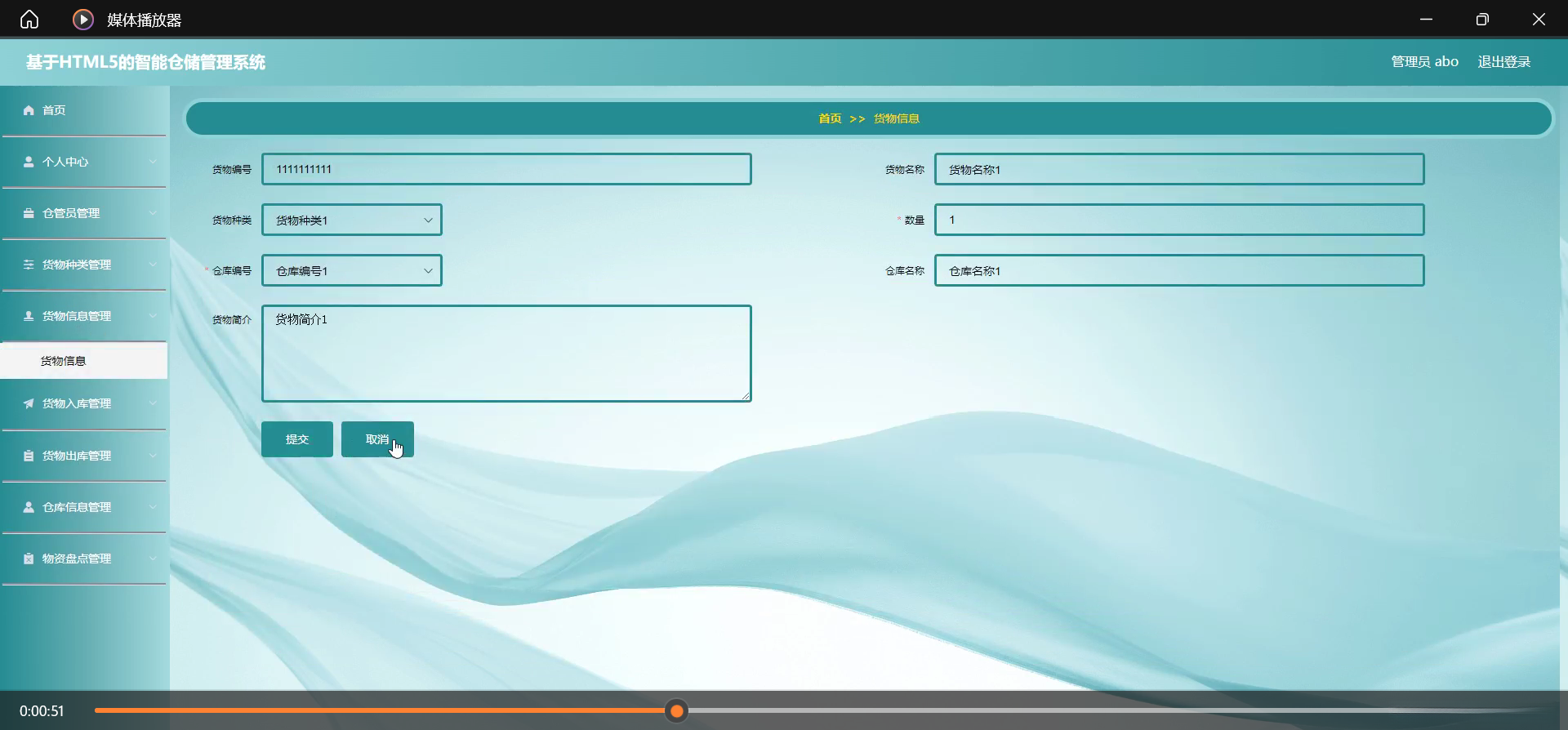Click the 管理员 abo user label
The height and width of the screenshot is (730, 1568).
pos(1425,62)
